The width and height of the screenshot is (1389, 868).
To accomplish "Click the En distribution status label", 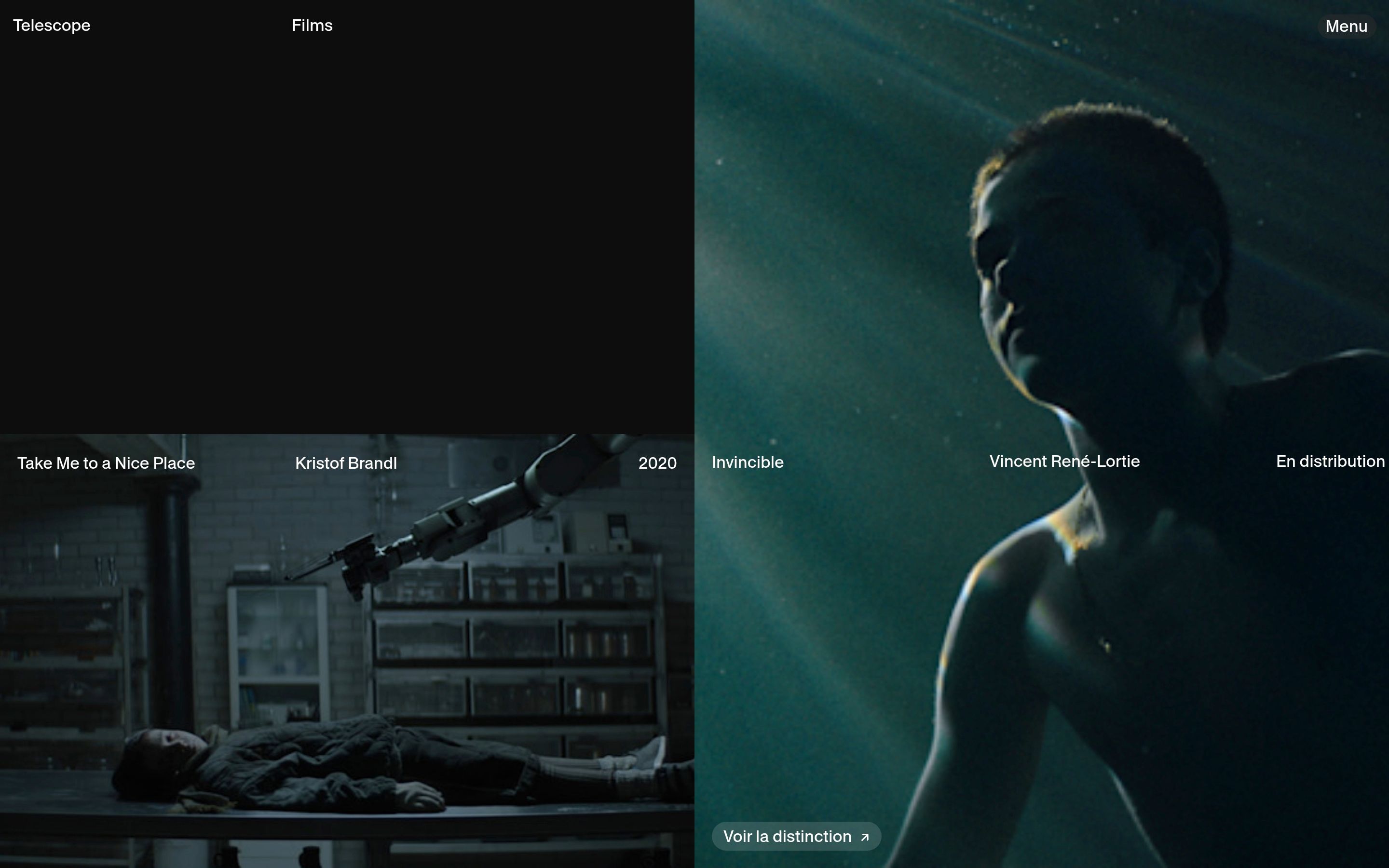I will tap(1329, 461).
